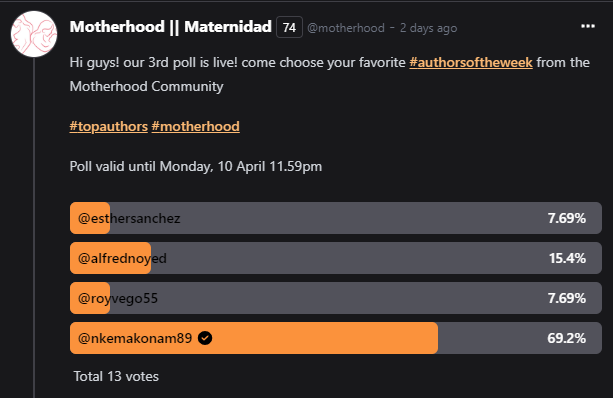Choose @royvego55 as poll answer

pyautogui.click(x=336, y=298)
